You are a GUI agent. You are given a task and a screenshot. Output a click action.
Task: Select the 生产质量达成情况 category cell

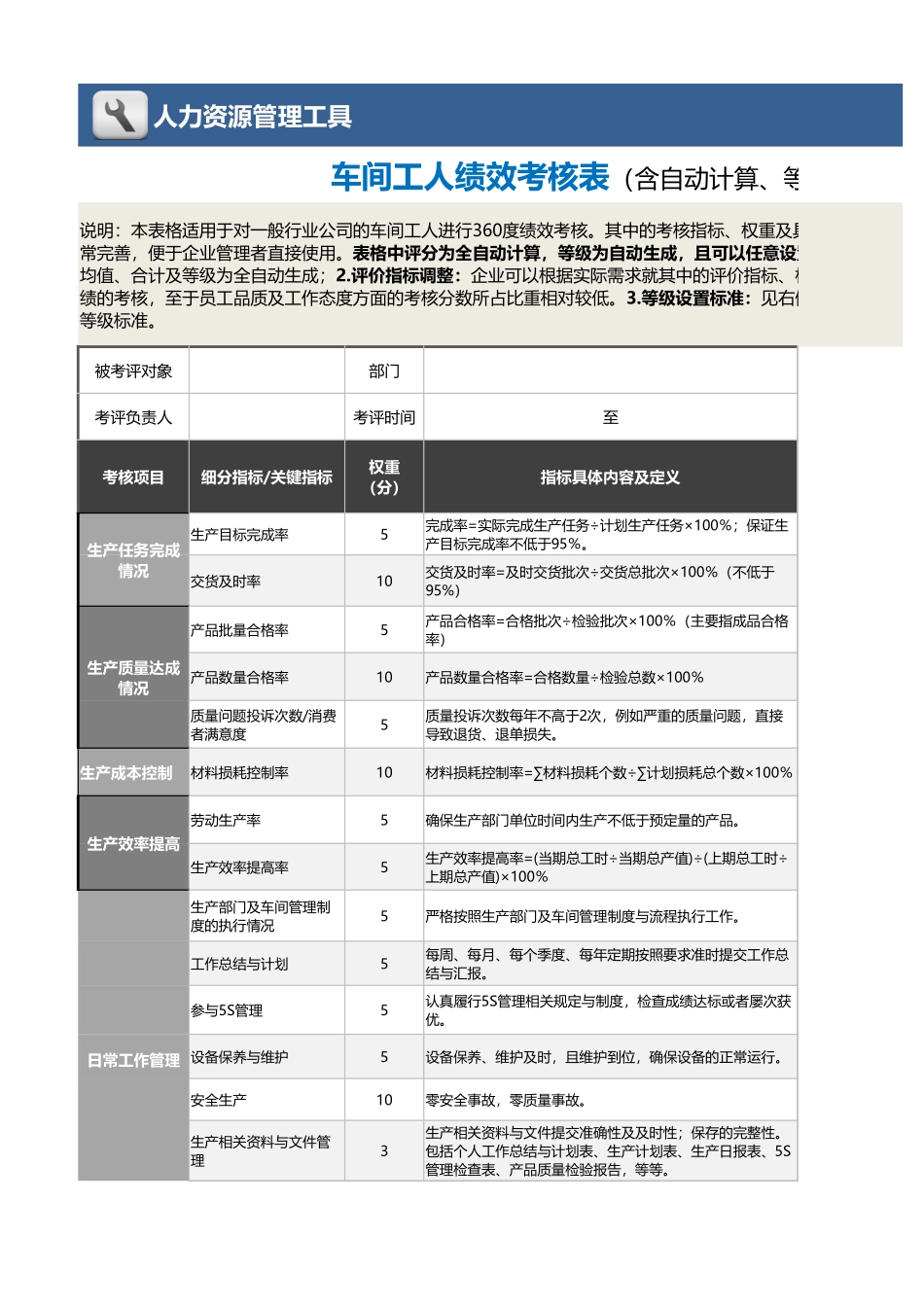point(133,677)
